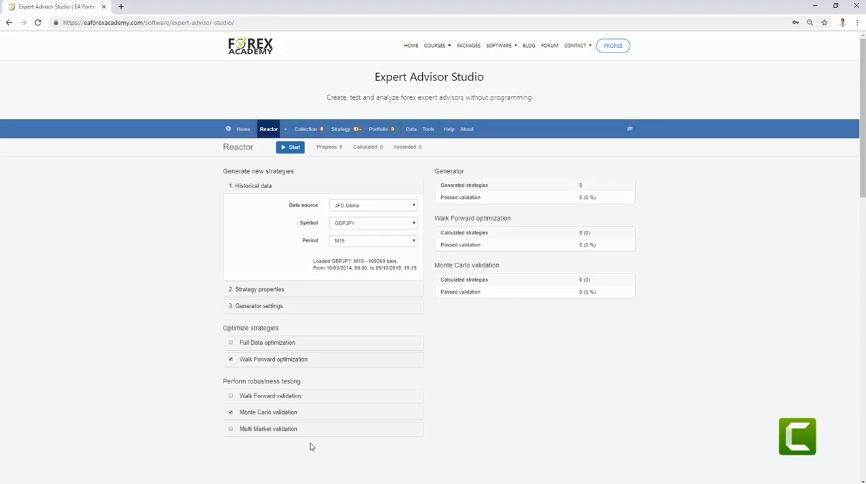Expand Generator settings section

click(323, 306)
